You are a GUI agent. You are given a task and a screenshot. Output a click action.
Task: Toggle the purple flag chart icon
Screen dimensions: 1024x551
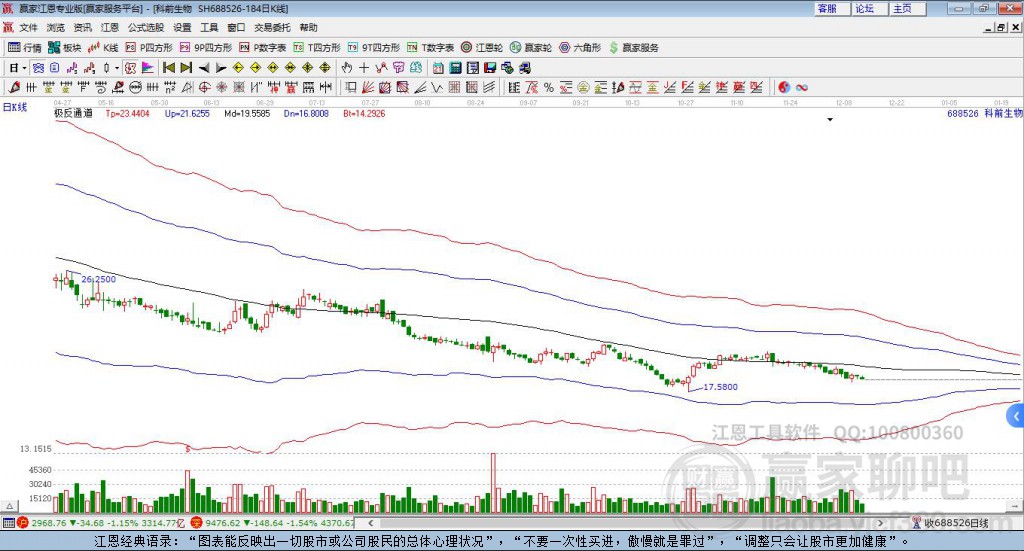coord(148,68)
